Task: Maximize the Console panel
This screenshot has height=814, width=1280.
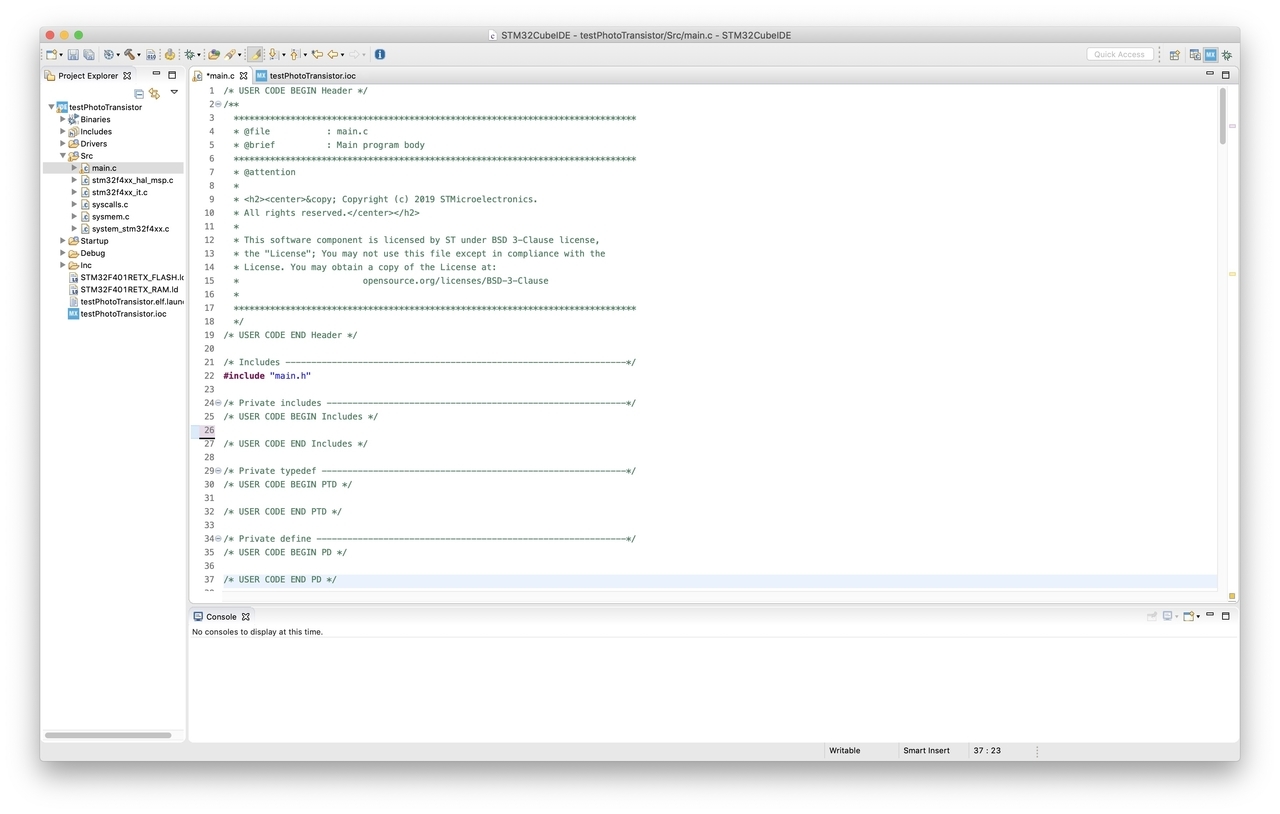Action: tap(1226, 616)
